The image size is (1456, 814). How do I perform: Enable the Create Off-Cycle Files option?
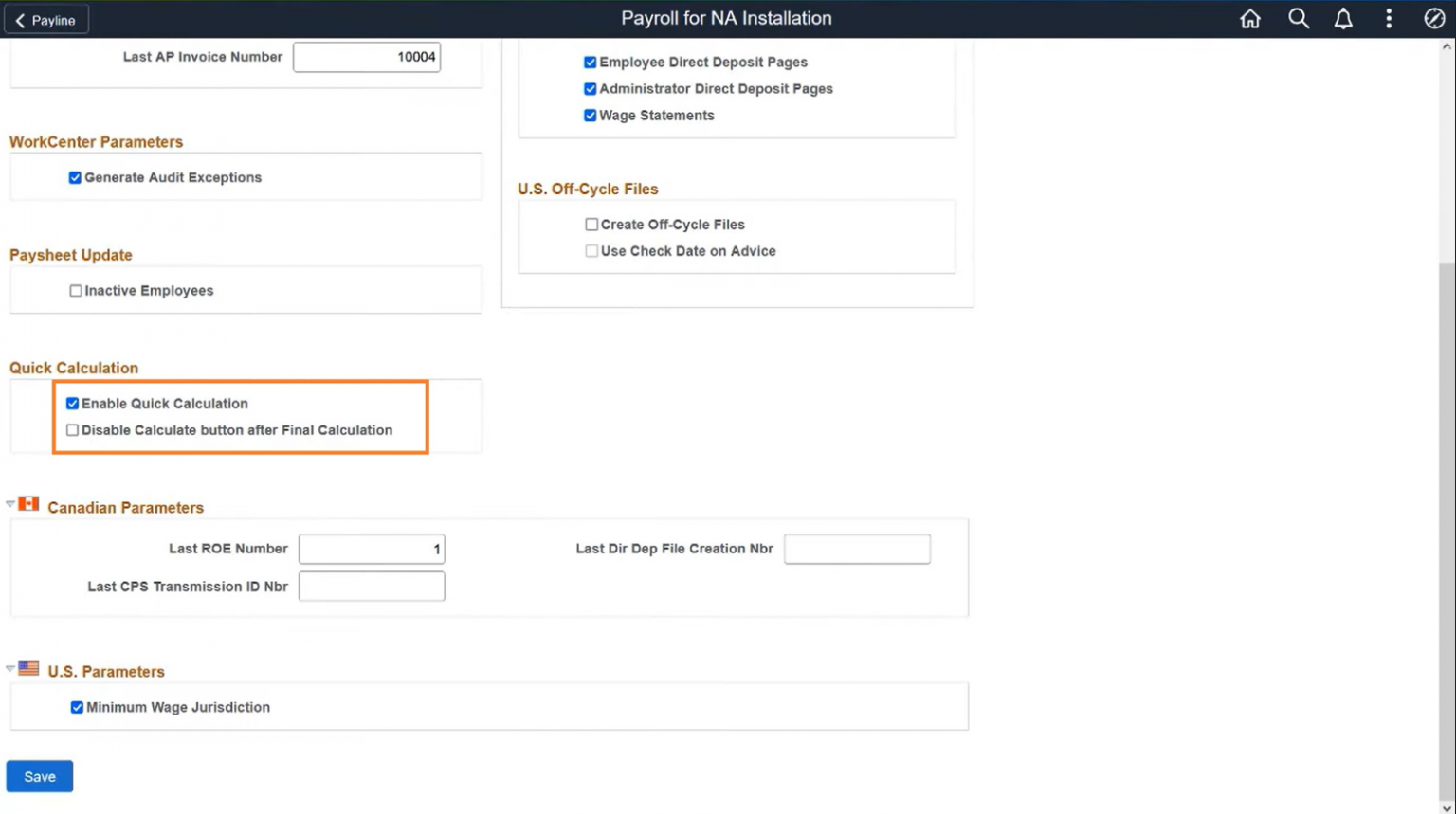pos(591,224)
